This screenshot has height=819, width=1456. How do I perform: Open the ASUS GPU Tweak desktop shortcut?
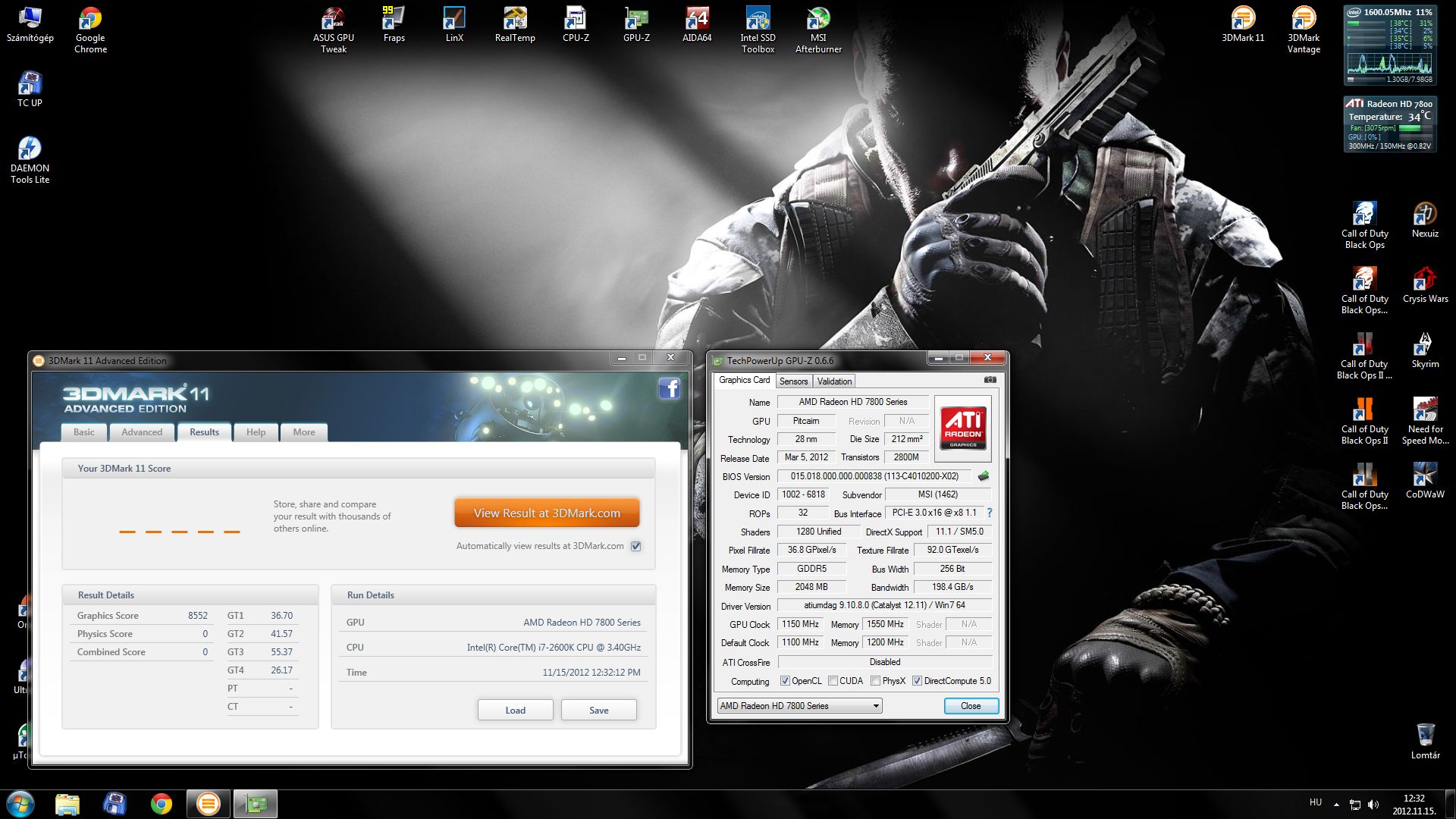(334, 30)
